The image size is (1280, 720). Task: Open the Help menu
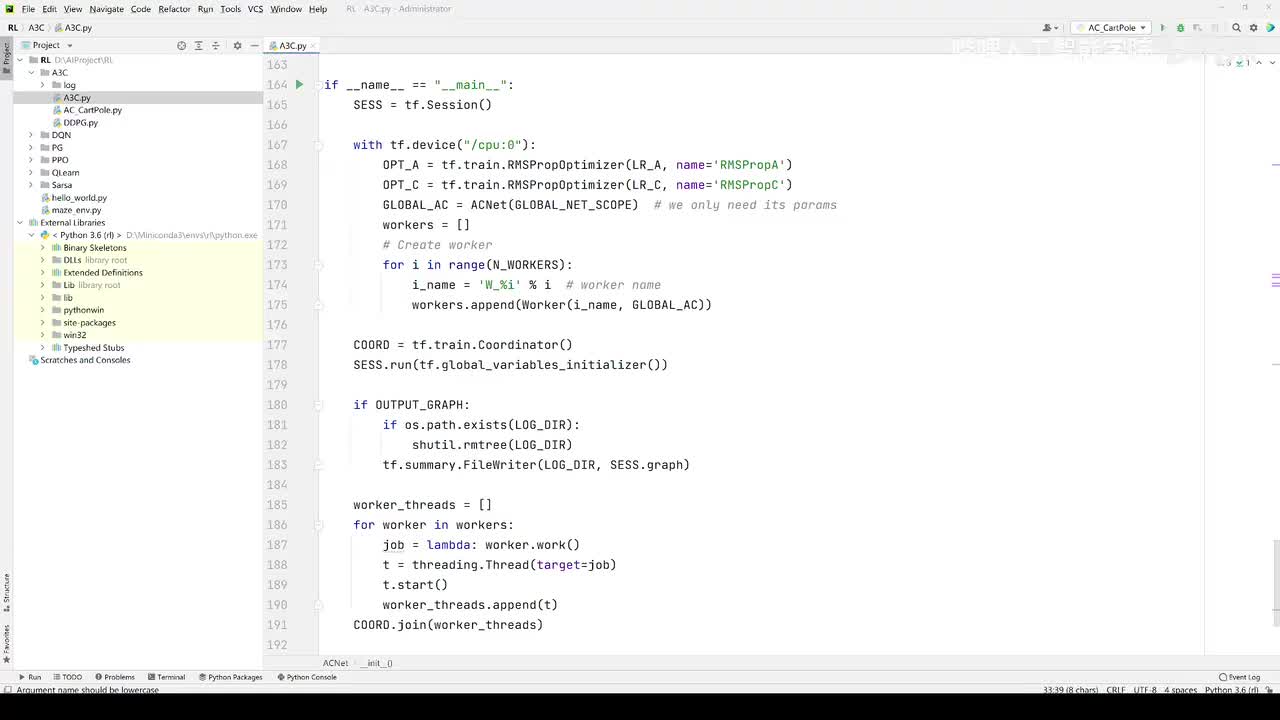point(318,9)
